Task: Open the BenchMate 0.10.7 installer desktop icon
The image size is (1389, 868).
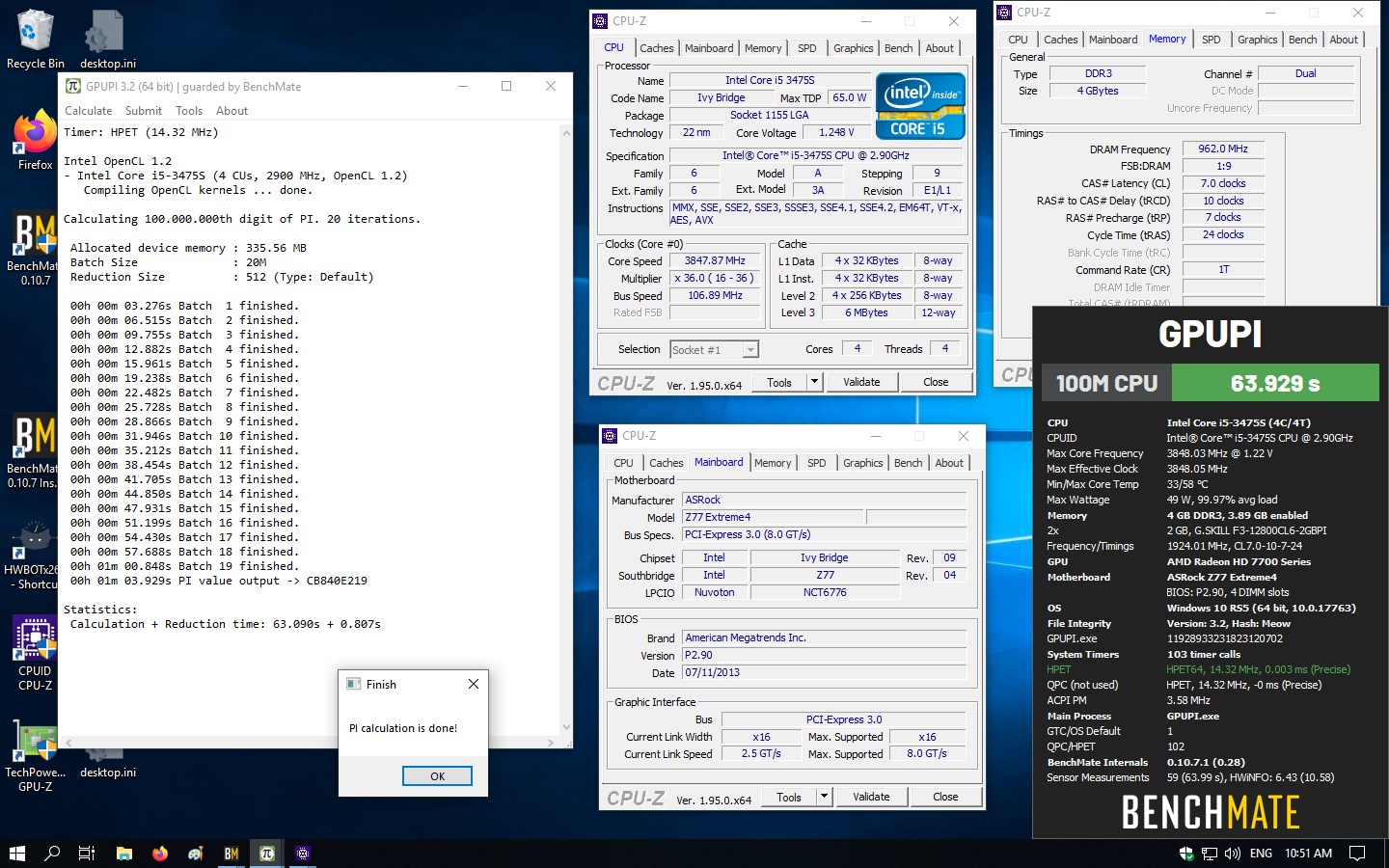Action: pos(35,451)
